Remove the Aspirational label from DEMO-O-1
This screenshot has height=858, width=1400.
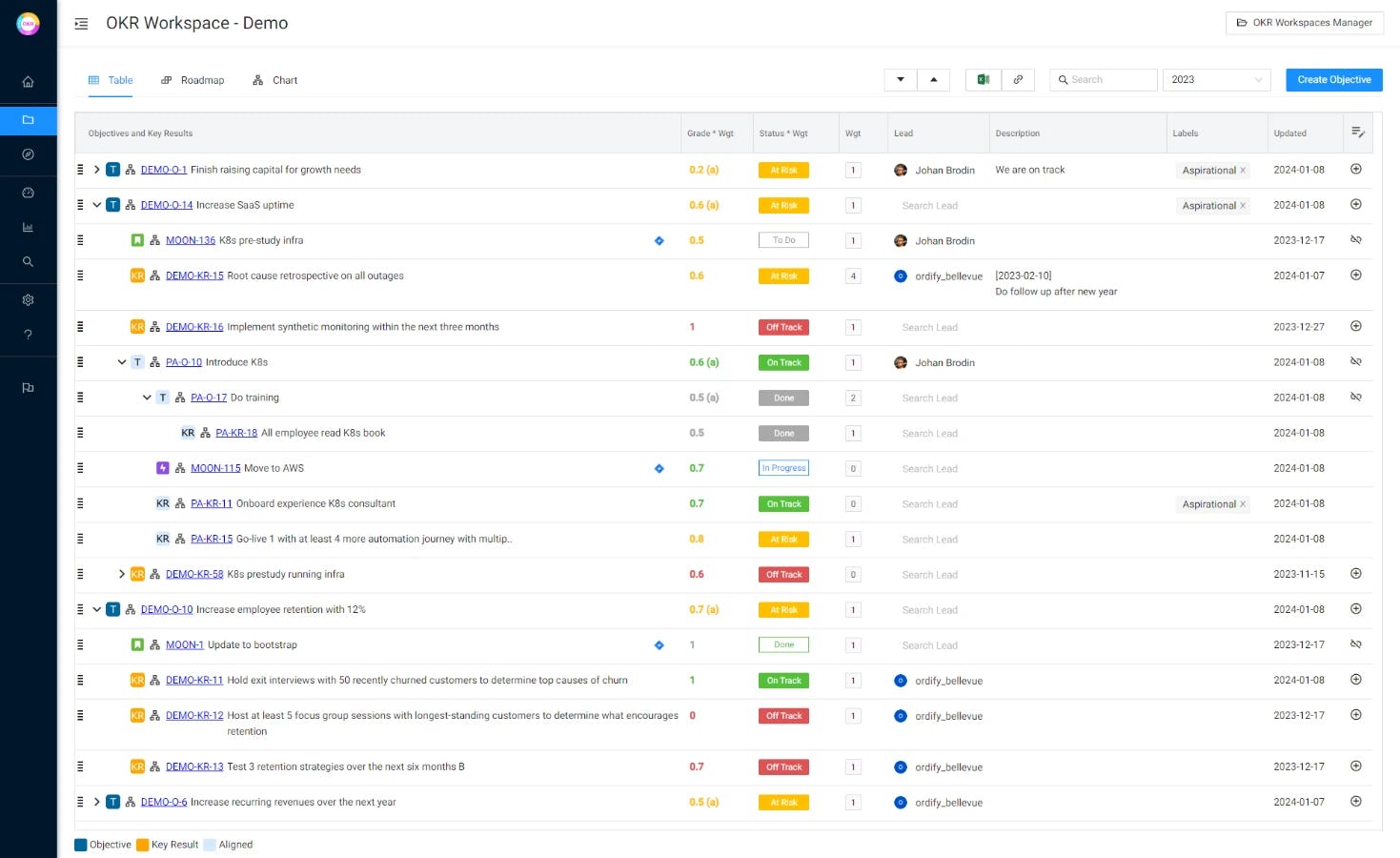[1241, 170]
